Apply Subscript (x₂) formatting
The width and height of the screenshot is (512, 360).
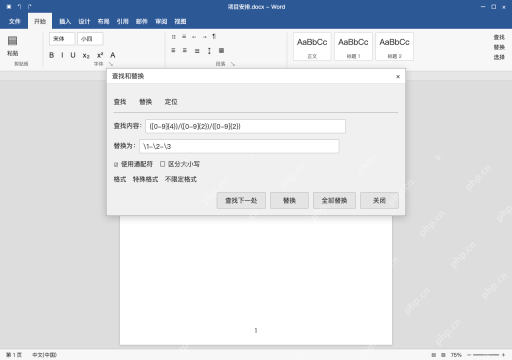coord(86,56)
